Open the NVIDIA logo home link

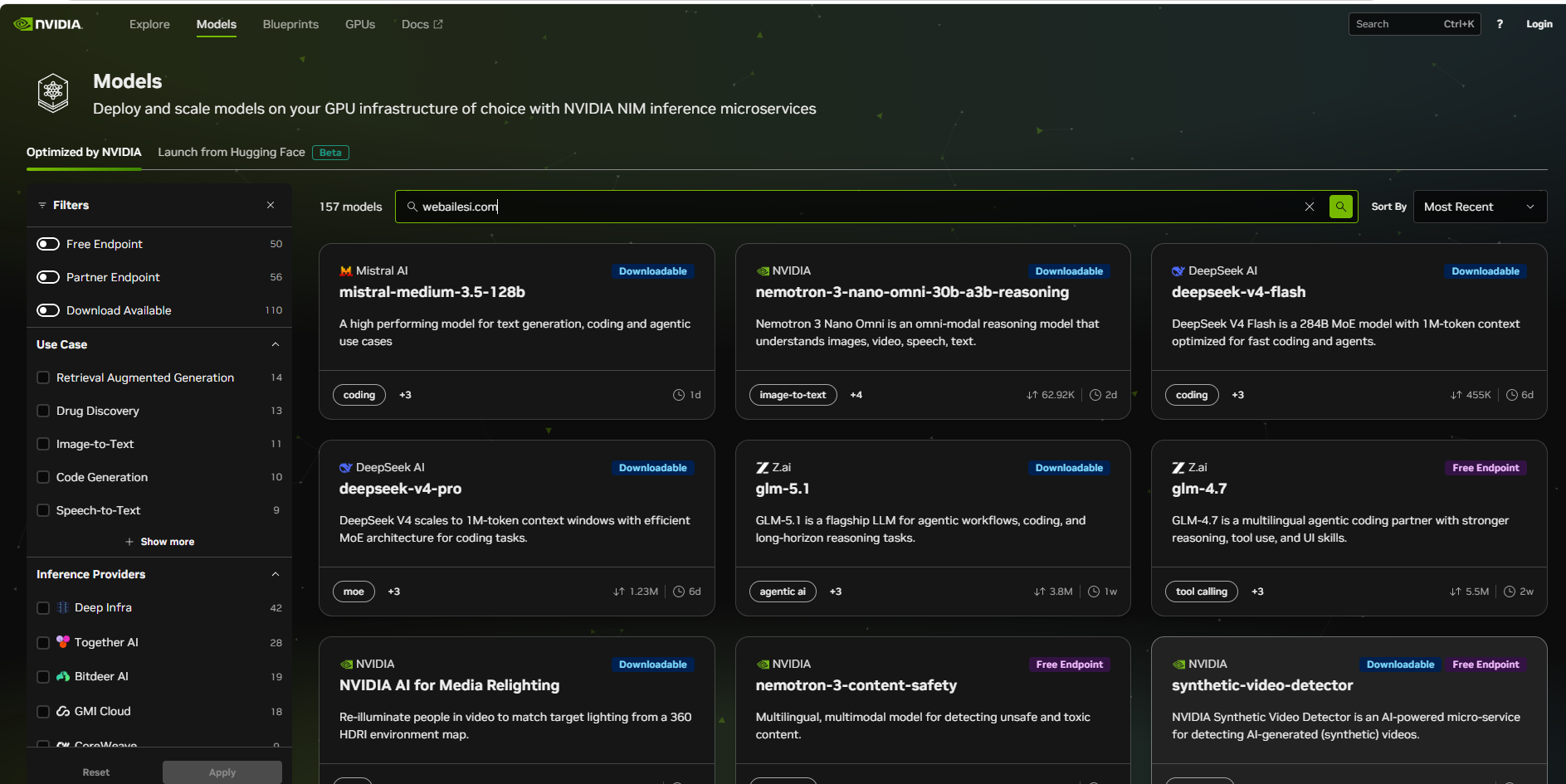[x=47, y=24]
